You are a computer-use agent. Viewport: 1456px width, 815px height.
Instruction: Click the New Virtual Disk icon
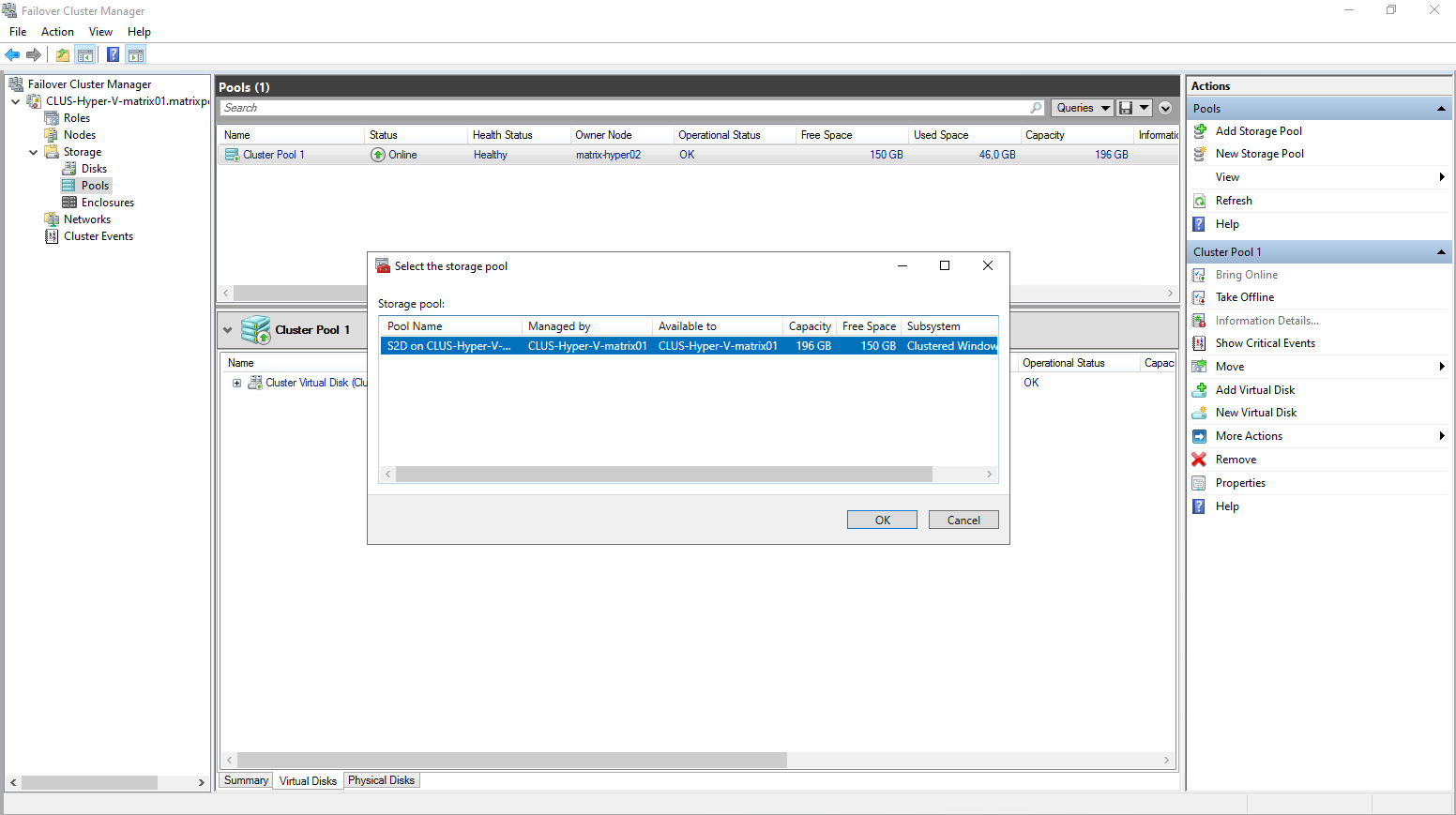1199,413
